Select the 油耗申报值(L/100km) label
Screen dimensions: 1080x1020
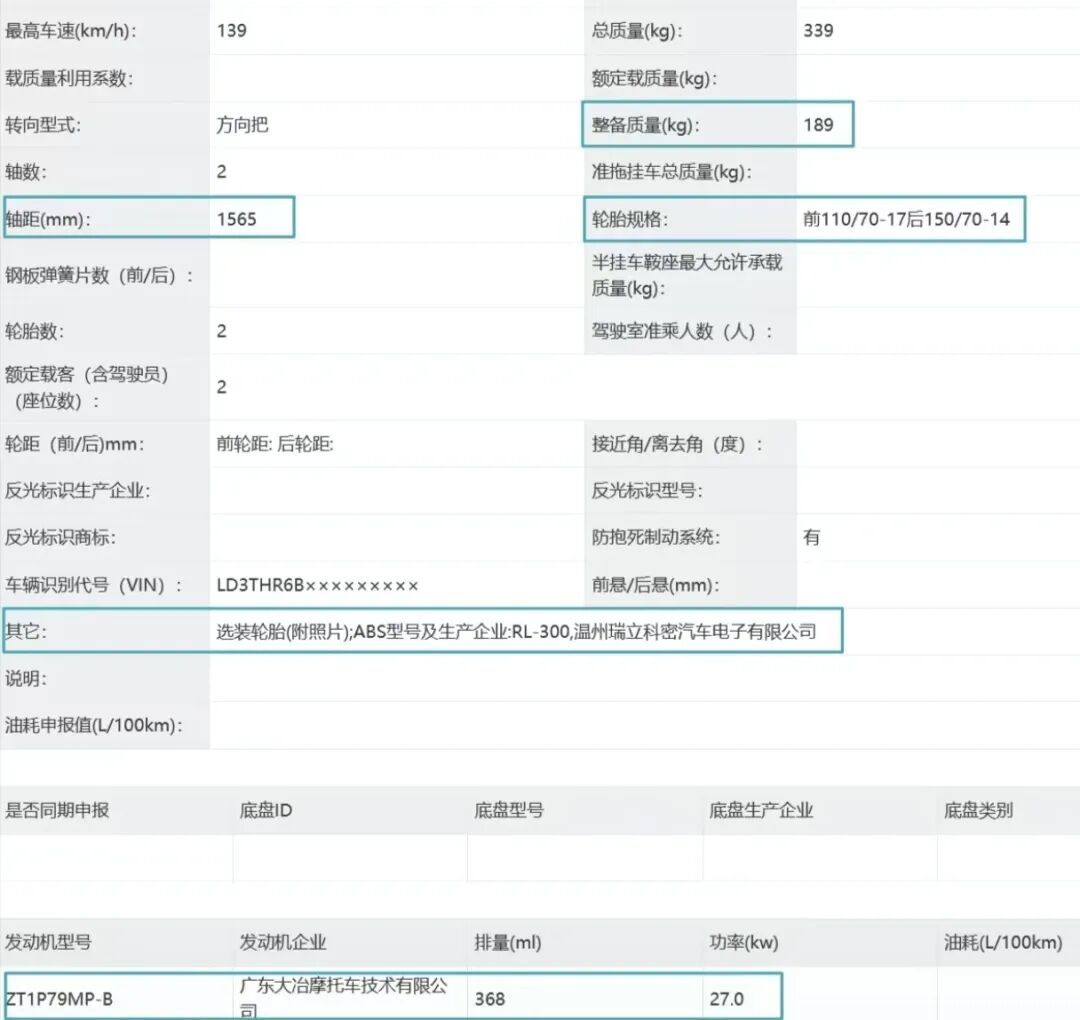pyautogui.click(x=94, y=726)
